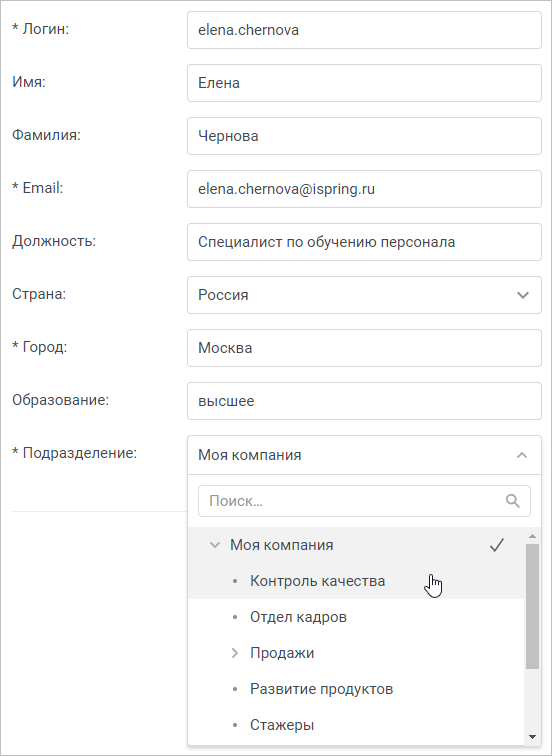Expand the Продажи tree node
Image resolution: width=552 pixels, height=756 pixels.
[235, 653]
